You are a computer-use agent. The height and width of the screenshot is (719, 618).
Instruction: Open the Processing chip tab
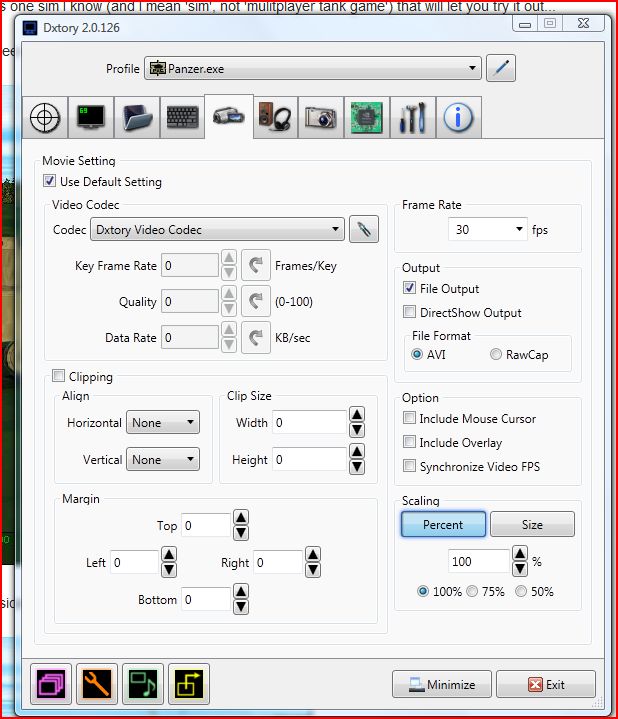click(367, 117)
